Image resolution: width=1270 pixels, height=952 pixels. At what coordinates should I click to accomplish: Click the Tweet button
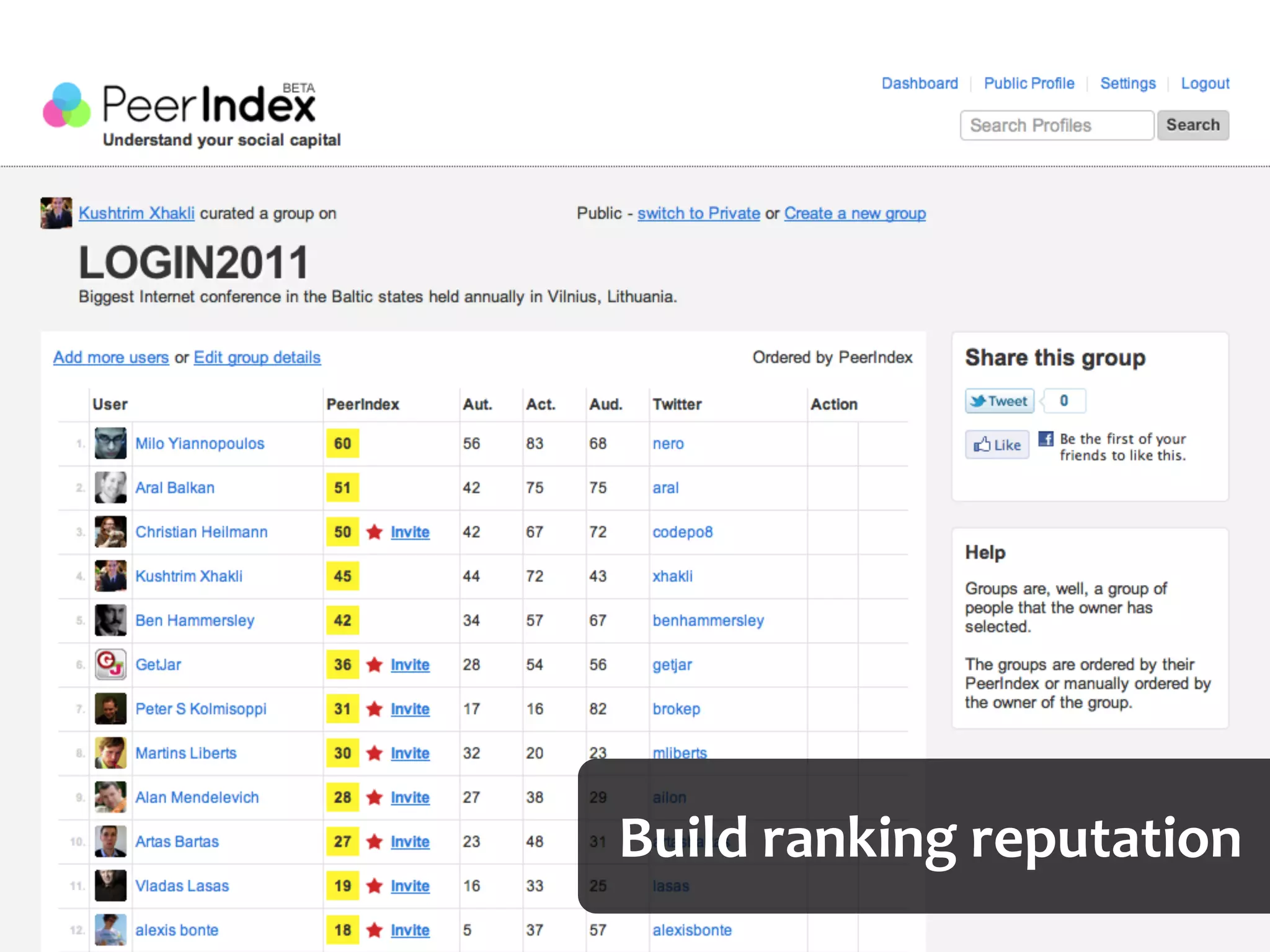(1000, 401)
